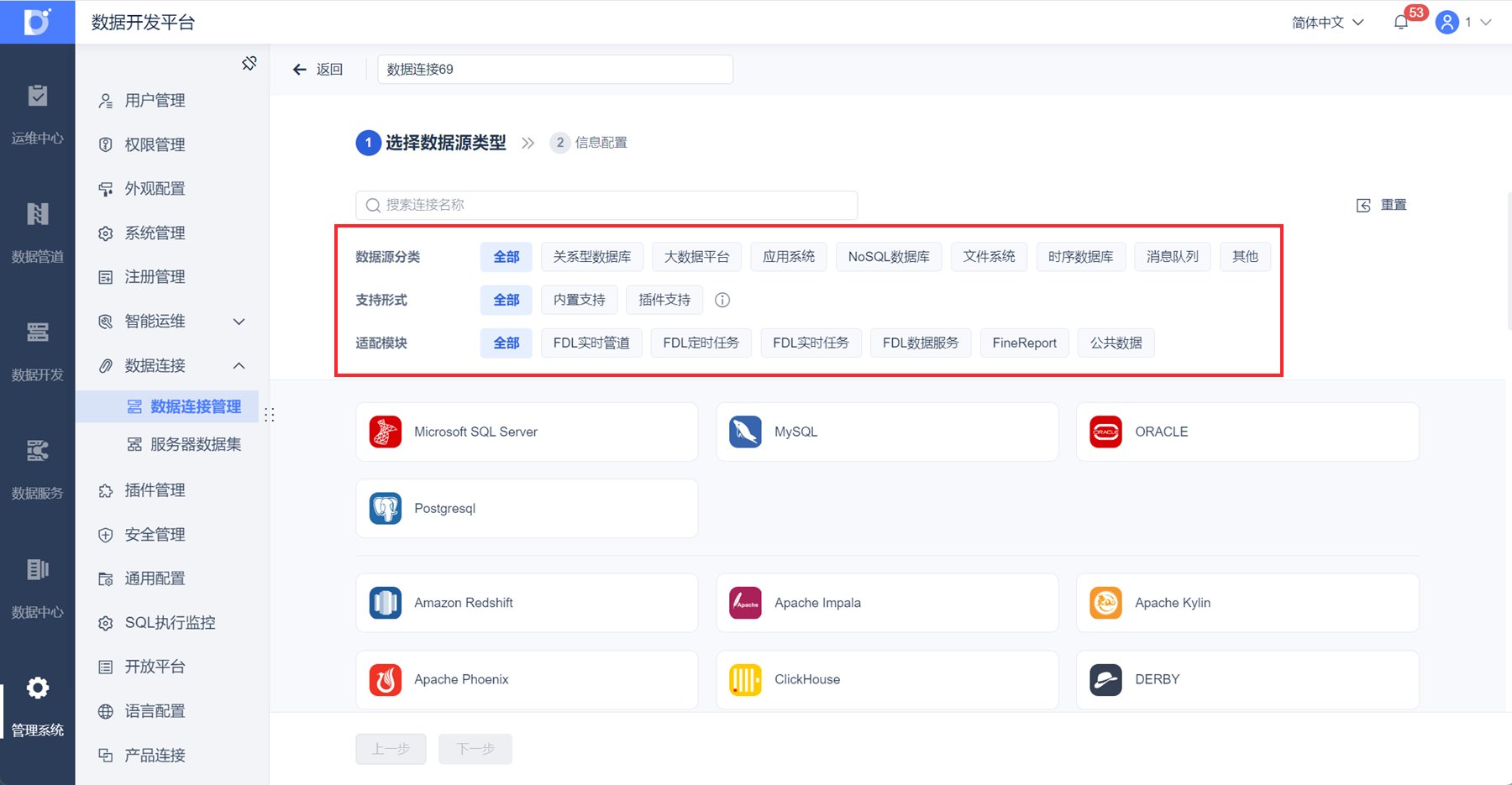This screenshot has width=1512, height=785.
Task: Select 内置支持 support type
Action: click(580, 300)
